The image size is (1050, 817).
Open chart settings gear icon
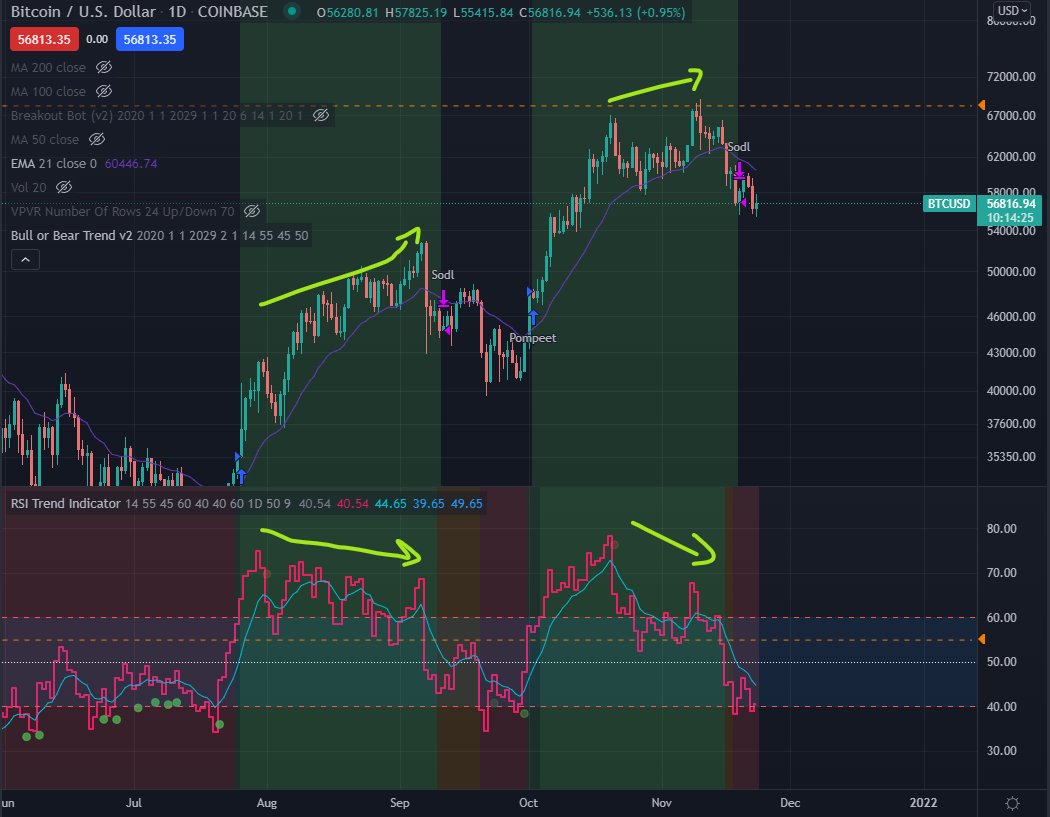1012,802
